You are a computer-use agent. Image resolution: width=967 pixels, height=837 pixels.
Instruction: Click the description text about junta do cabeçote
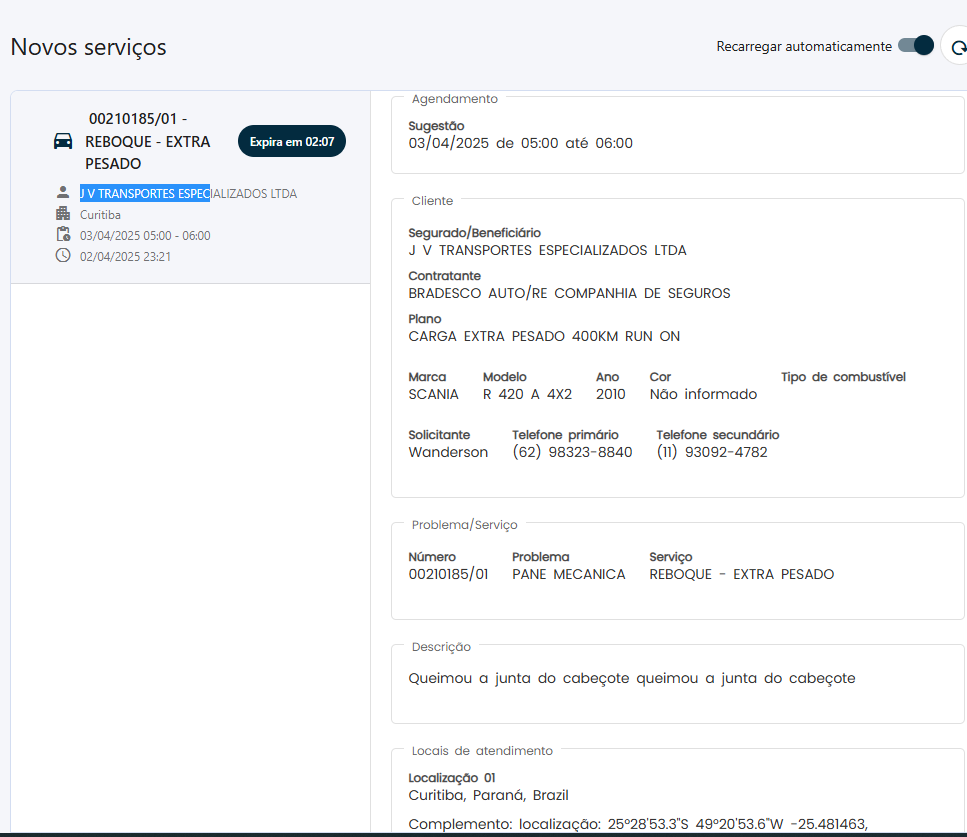coord(631,678)
